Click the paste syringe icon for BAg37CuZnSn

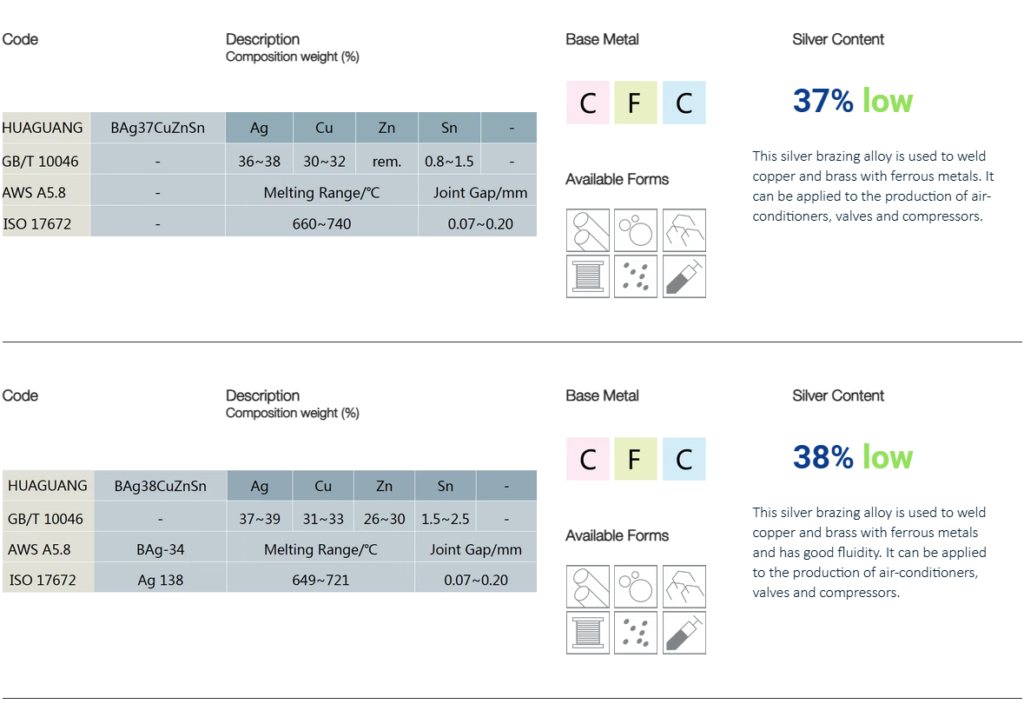(684, 276)
